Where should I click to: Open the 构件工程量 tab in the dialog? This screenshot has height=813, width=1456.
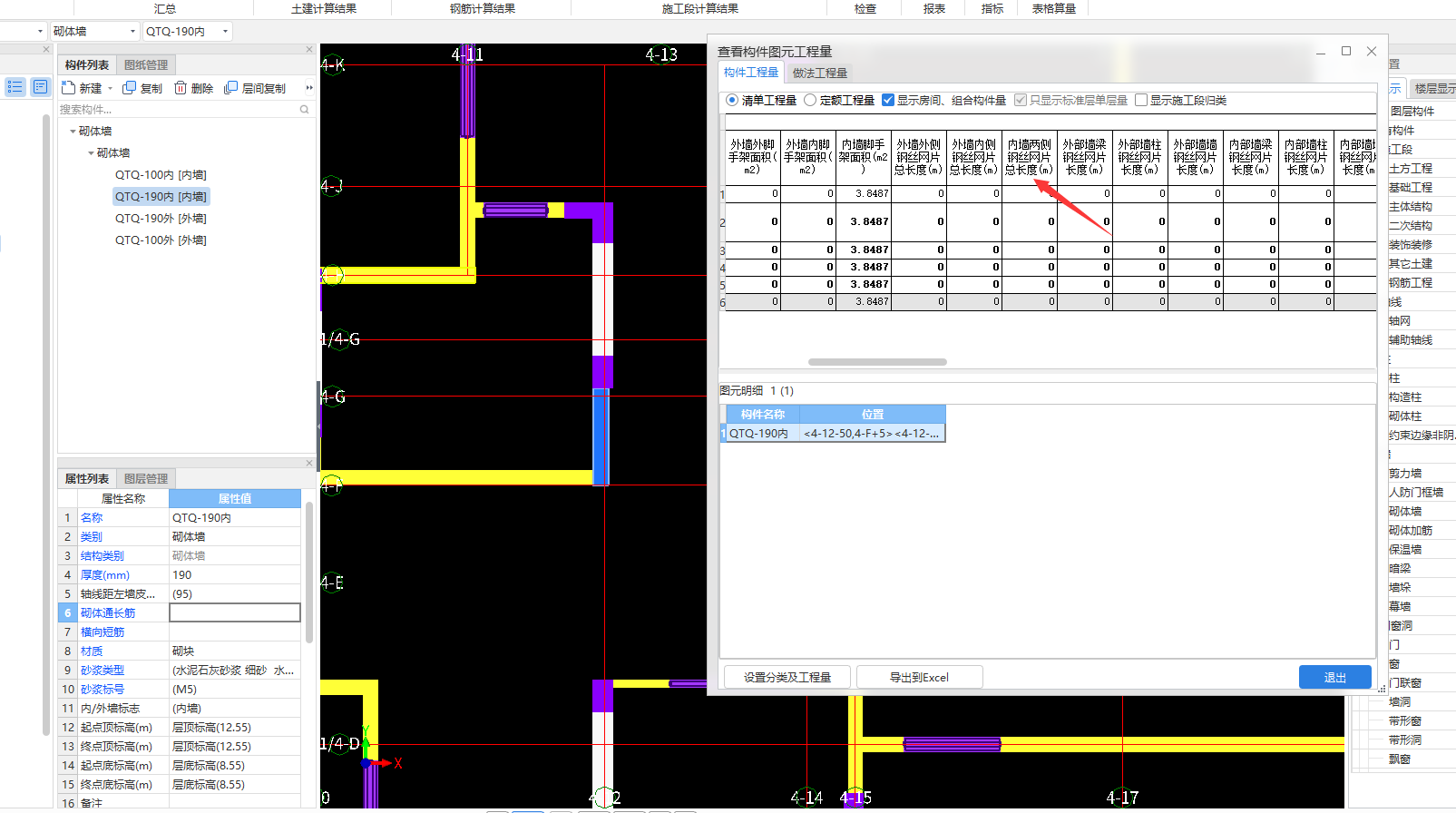pos(751,73)
